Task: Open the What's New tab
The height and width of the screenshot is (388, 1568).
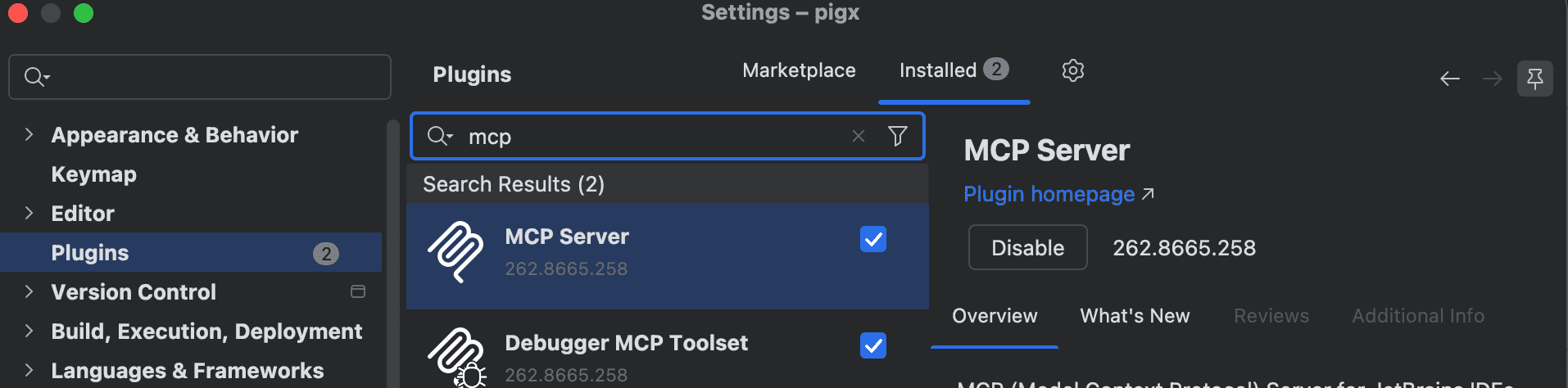Action: coord(1135,316)
